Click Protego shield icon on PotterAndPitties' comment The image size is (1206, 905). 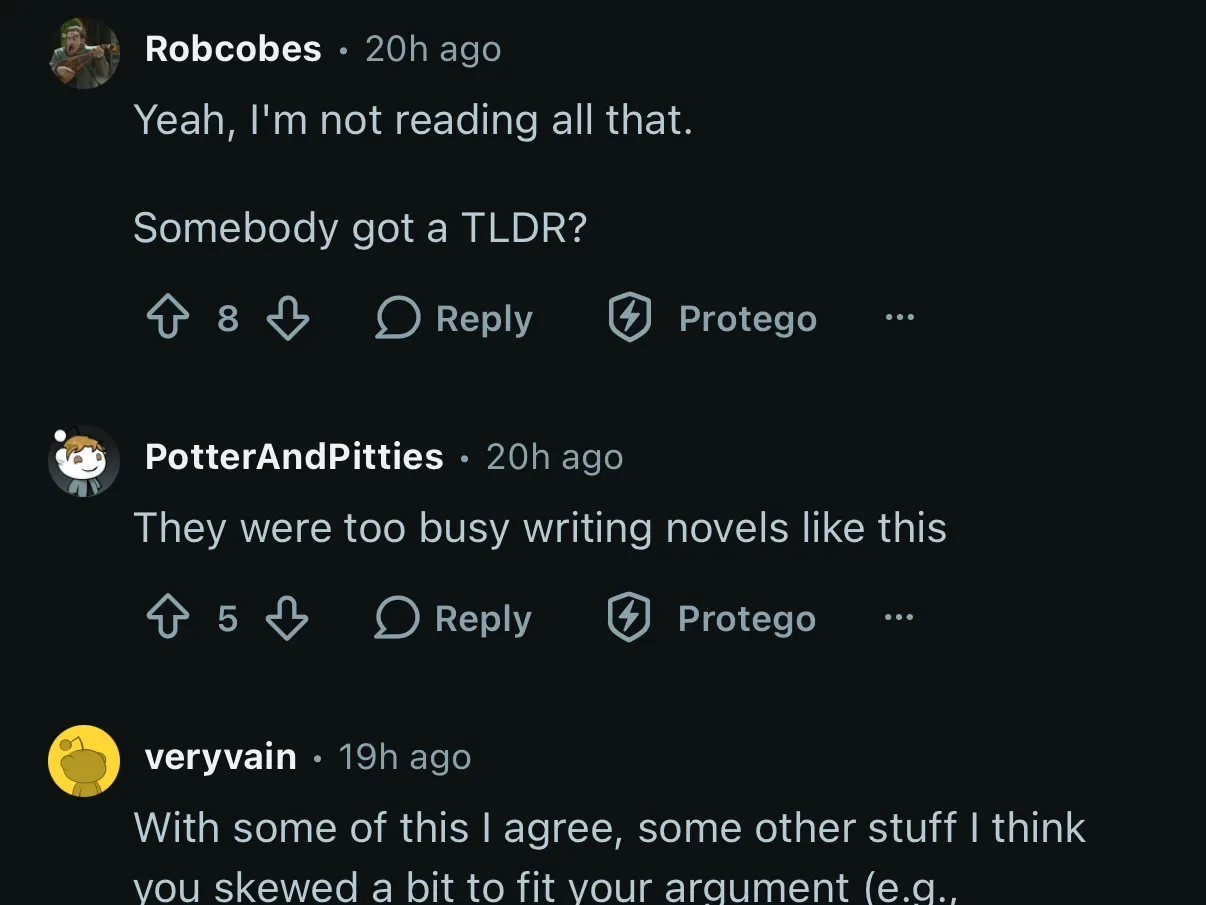tap(630, 619)
